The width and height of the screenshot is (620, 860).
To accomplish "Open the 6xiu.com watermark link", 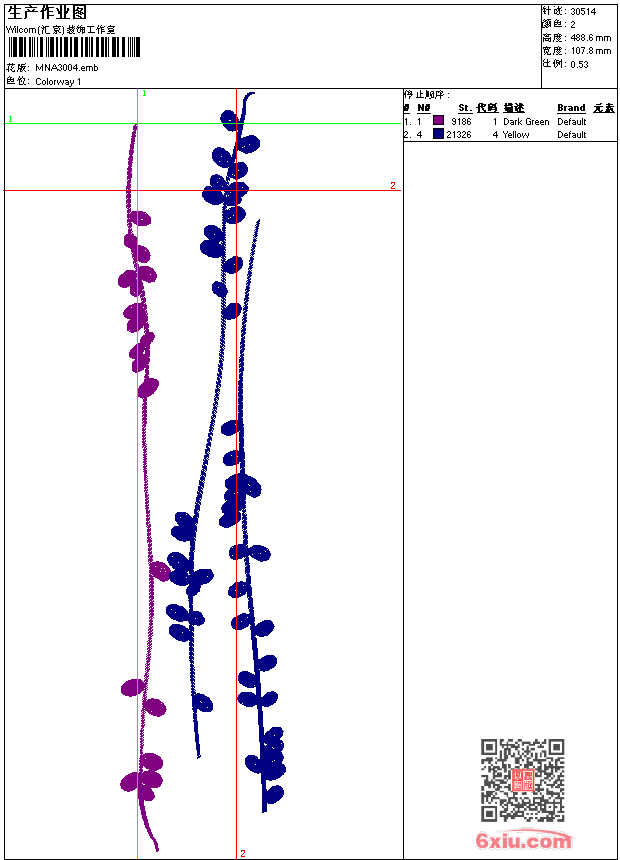I will click(524, 841).
